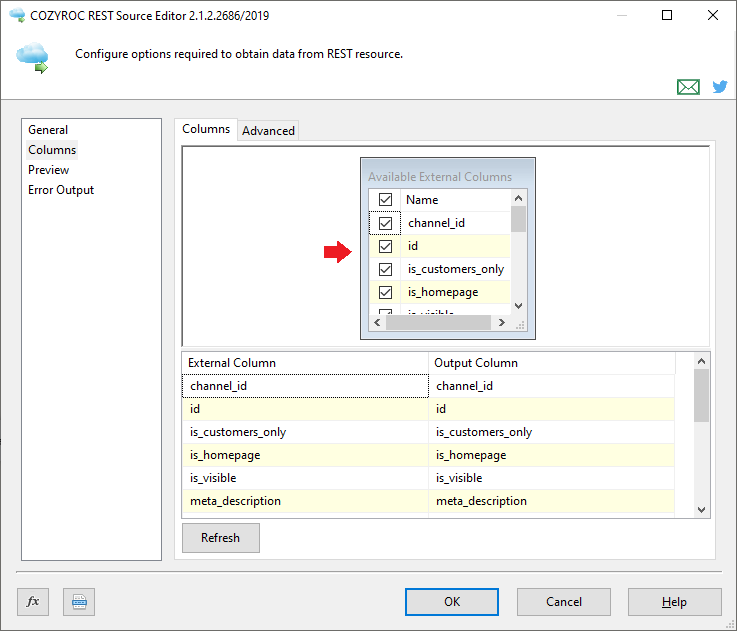Click the Cancel button
Image resolution: width=737 pixels, height=631 pixels.
click(x=564, y=602)
